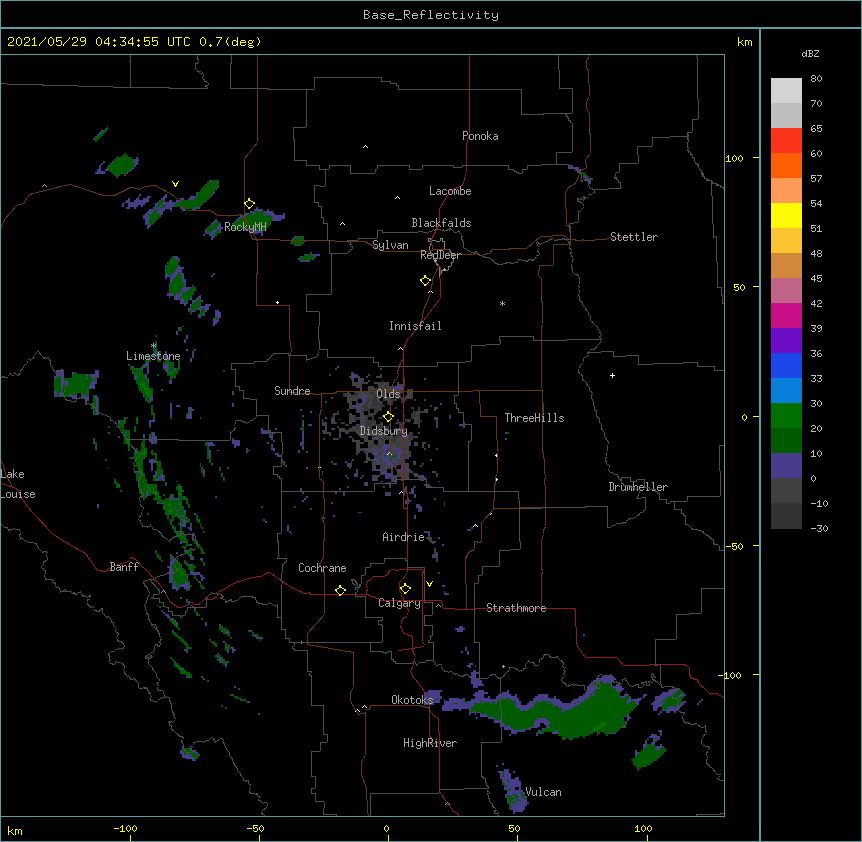This screenshot has height=842, width=862.
Task: Click the Sundre label
Action: coord(292,391)
